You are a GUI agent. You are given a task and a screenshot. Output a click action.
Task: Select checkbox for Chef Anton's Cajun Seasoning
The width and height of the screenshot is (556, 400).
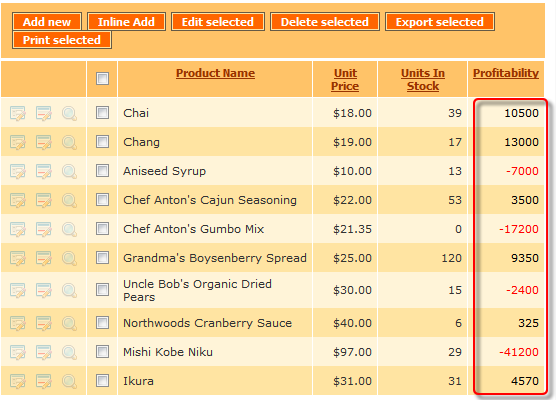click(102, 200)
